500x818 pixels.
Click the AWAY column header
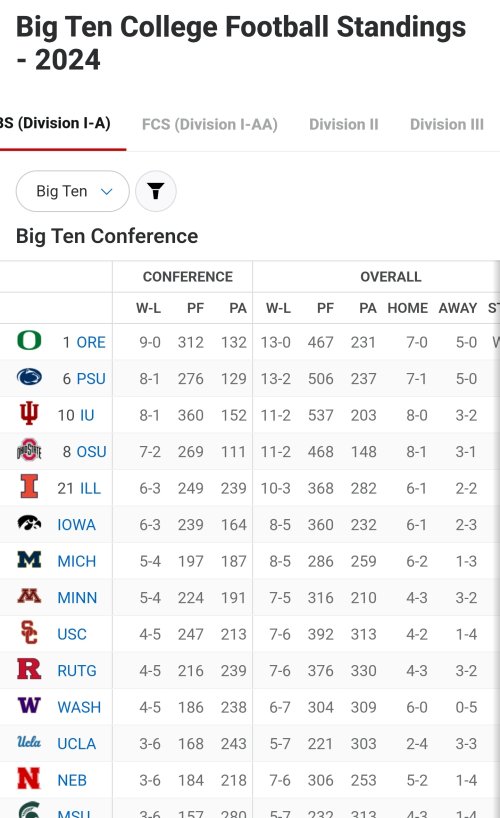tap(458, 308)
